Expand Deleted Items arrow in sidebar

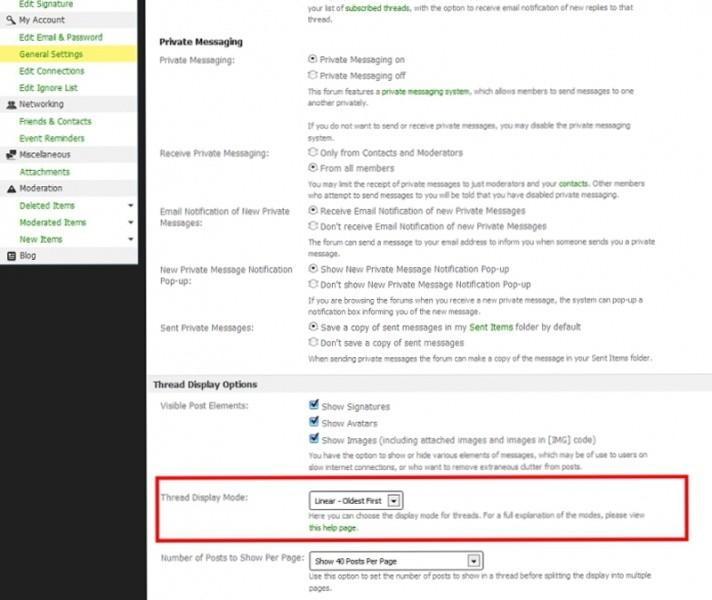pos(131,206)
